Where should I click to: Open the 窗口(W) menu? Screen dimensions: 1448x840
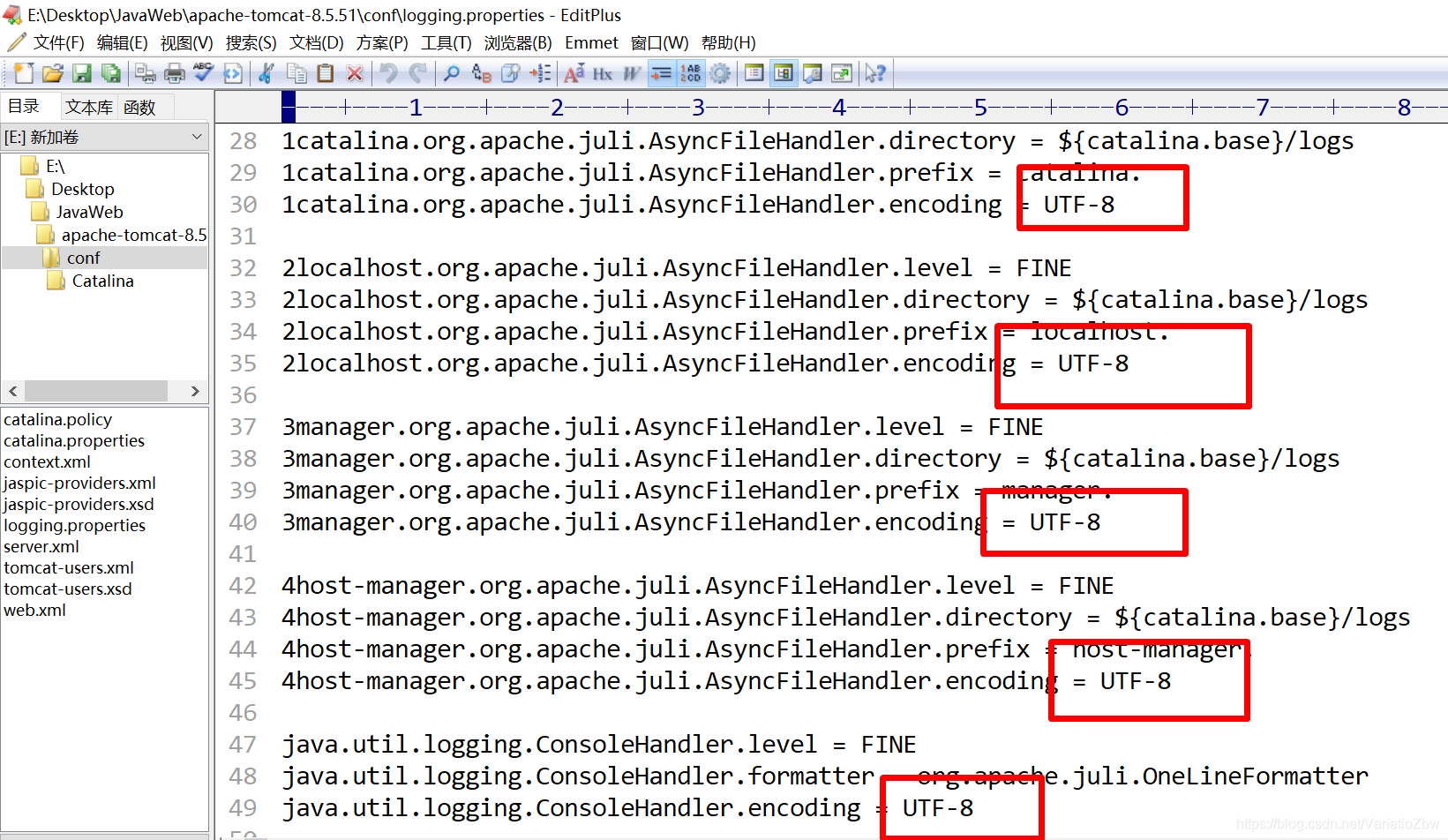[x=660, y=42]
